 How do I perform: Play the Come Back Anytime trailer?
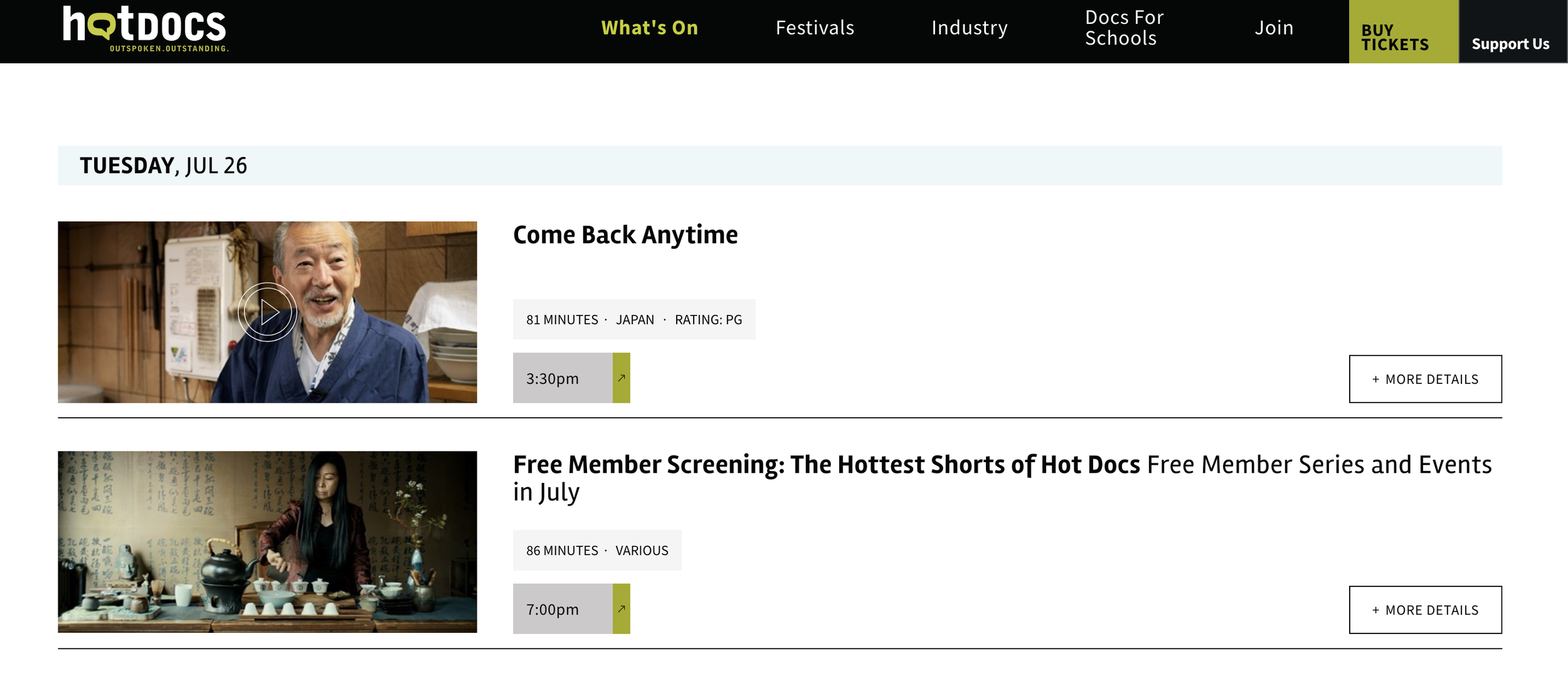267,312
